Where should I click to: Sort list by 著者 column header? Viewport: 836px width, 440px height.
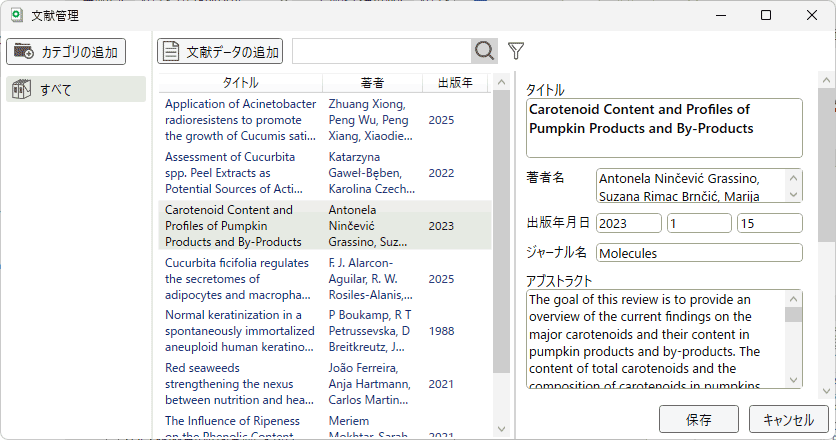[x=372, y=82]
